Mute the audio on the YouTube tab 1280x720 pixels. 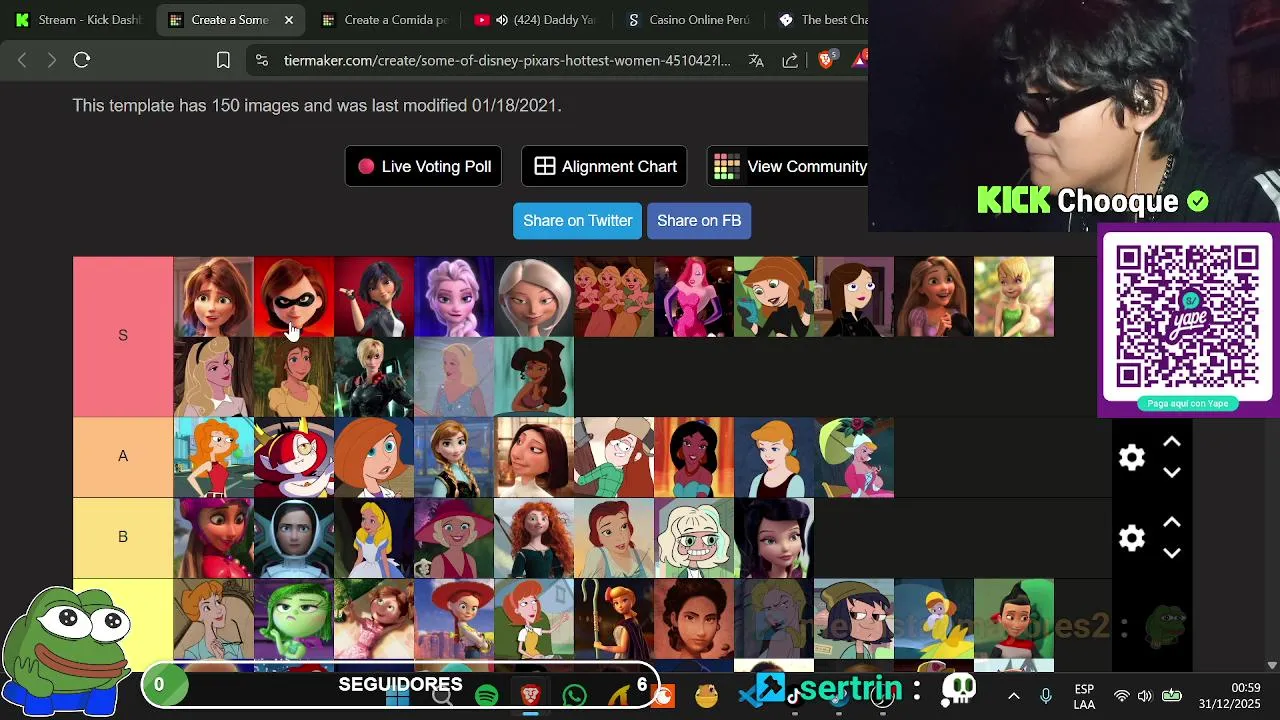click(502, 19)
